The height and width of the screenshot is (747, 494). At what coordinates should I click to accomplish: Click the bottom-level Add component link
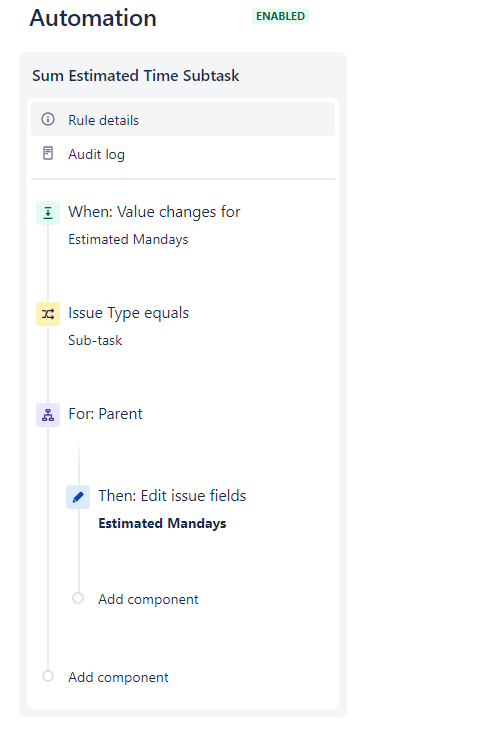click(x=118, y=677)
